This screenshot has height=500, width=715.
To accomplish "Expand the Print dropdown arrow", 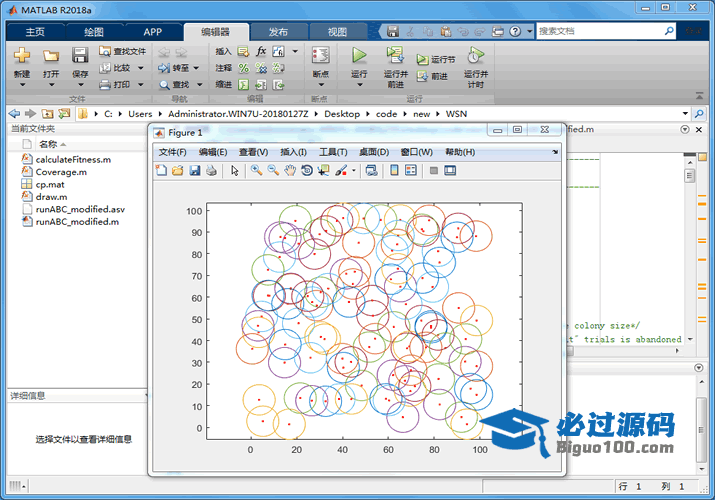I will tap(140, 85).
